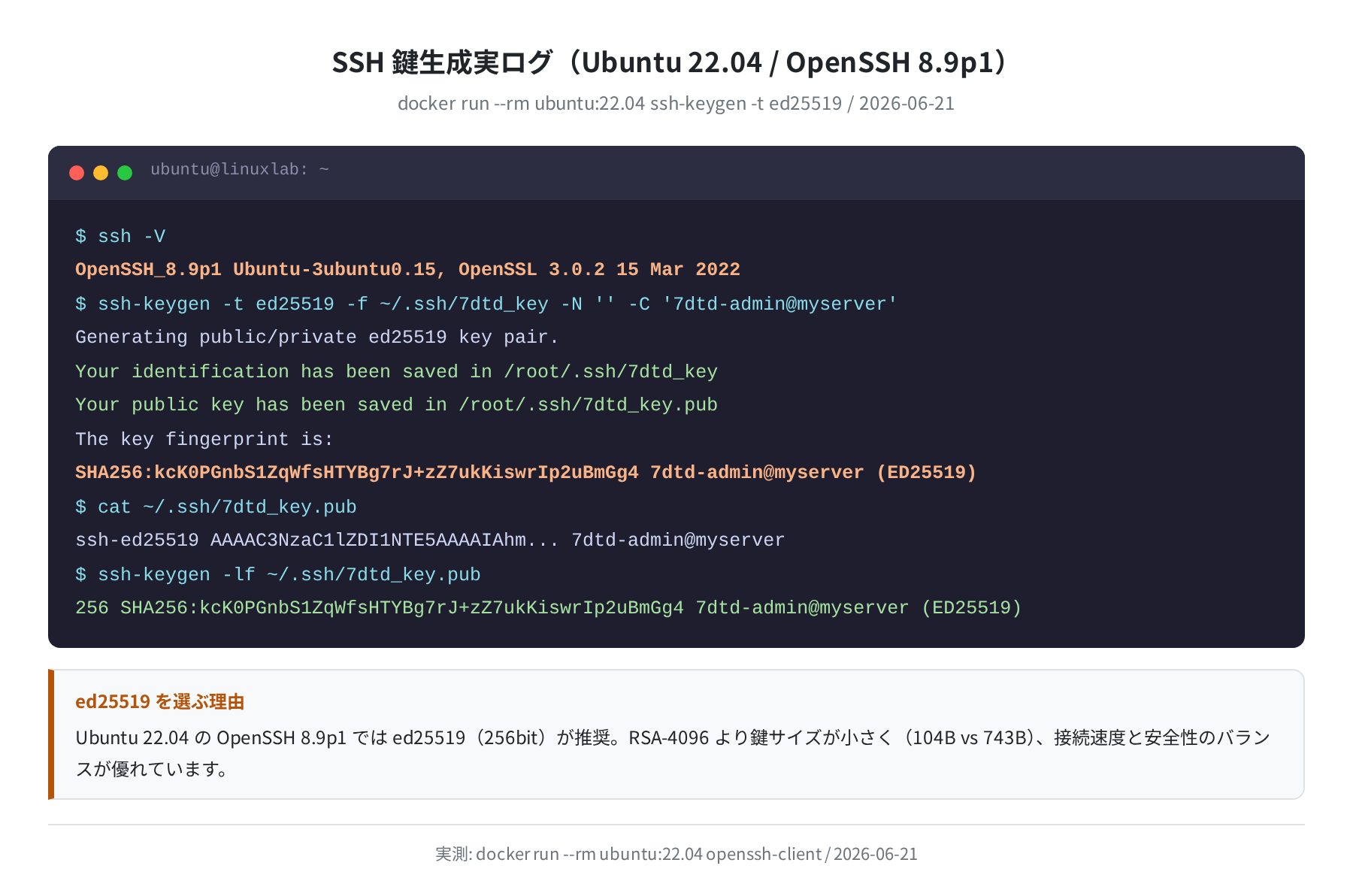Click the 'The key fingerprint is:' line
Viewport: 1353px width, 896px height.
(x=204, y=439)
